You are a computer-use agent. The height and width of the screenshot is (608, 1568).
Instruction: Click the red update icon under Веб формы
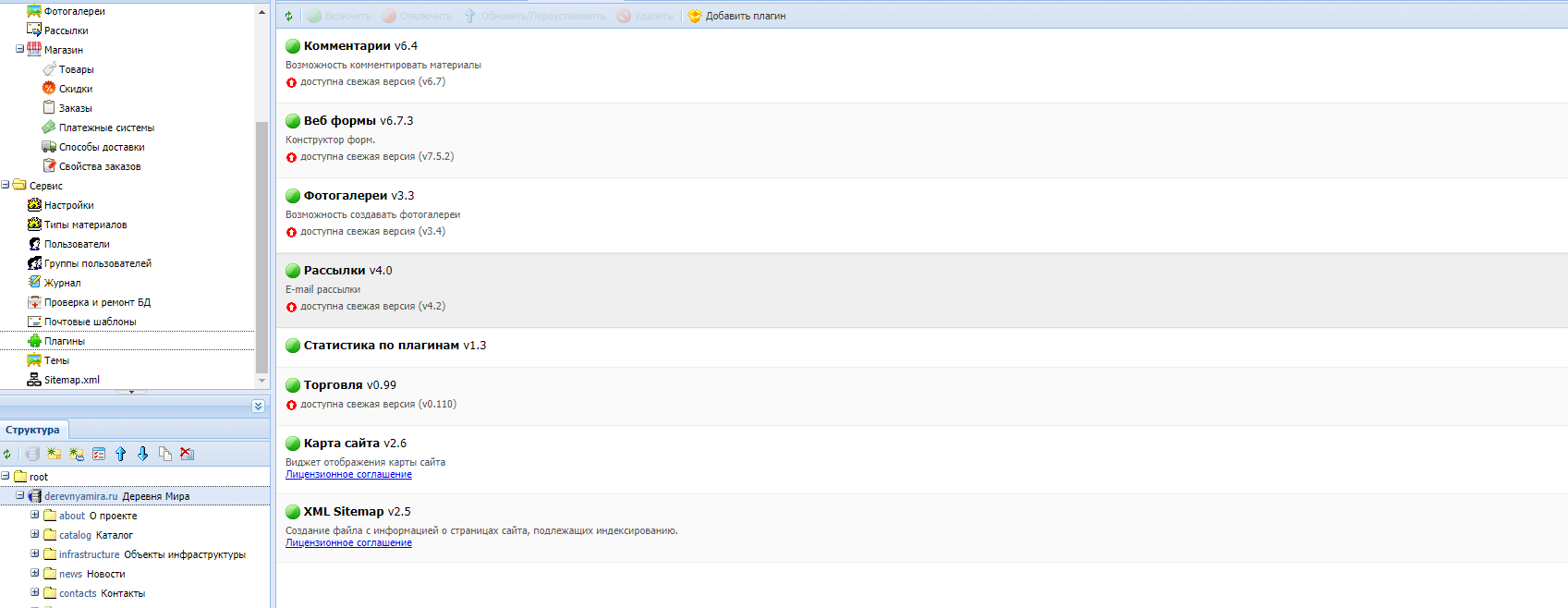tap(291, 157)
